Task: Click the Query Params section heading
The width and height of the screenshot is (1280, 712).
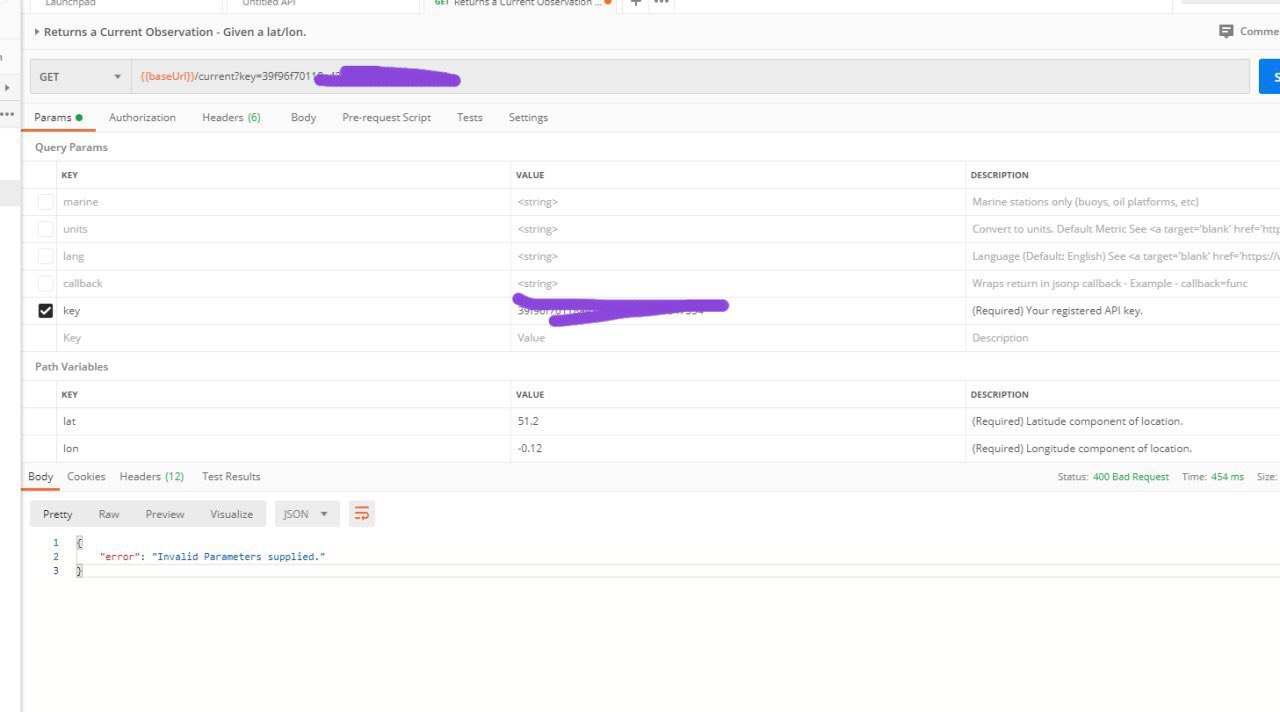Action: coord(71,147)
